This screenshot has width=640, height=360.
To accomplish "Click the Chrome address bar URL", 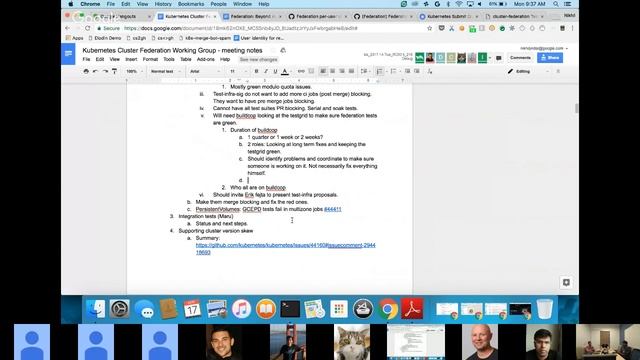I will (x=241, y=28).
